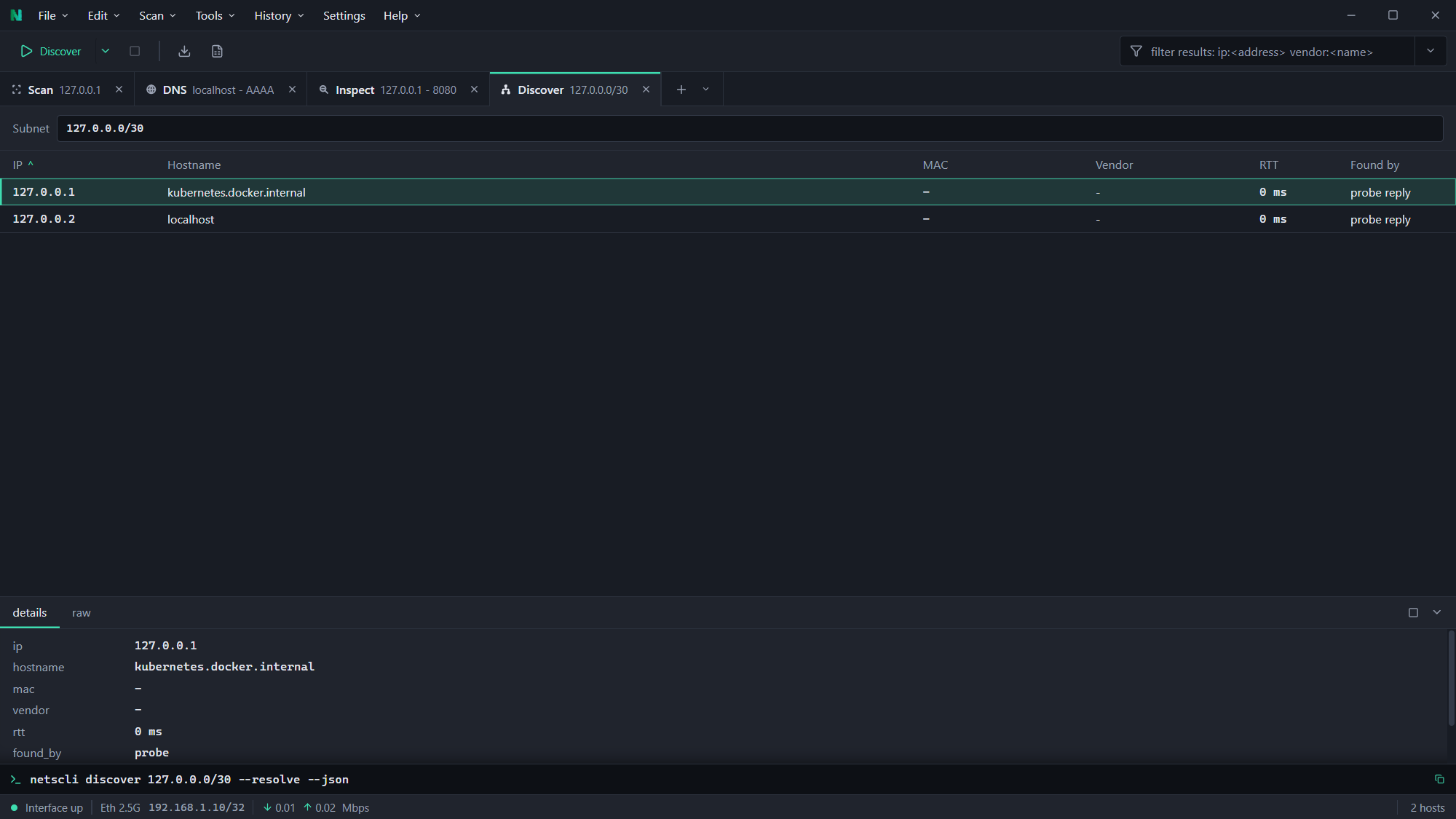Open the Edit menu
1456x819 pixels.
[103, 15]
